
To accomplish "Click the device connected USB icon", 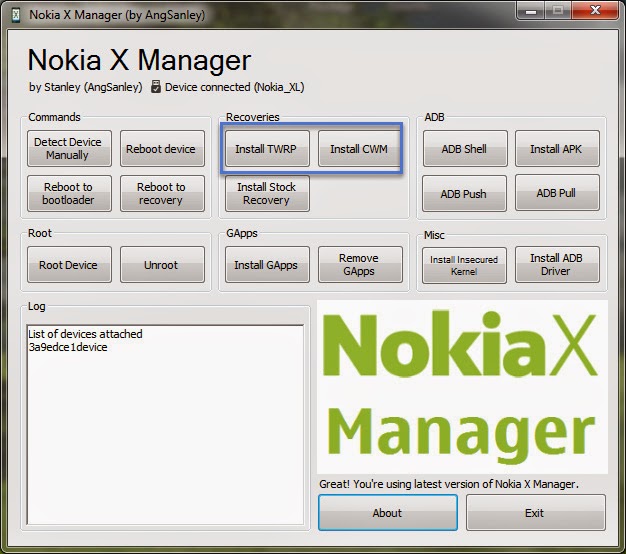I will pos(156,87).
